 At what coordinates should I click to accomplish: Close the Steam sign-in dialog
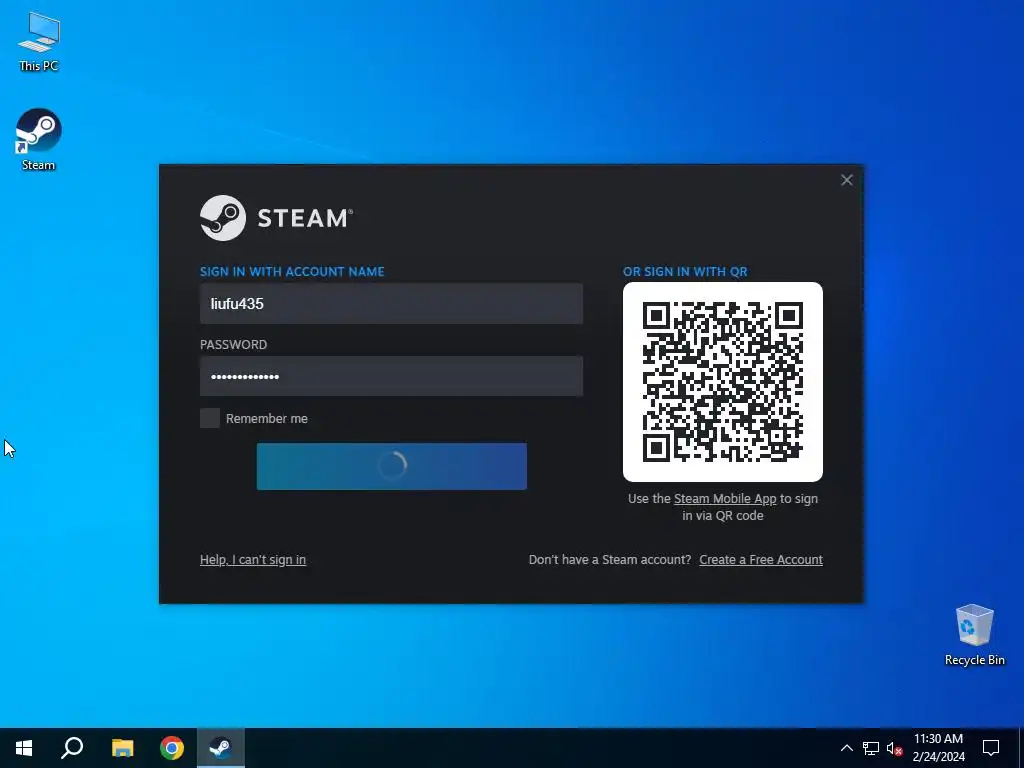[x=846, y=180]
